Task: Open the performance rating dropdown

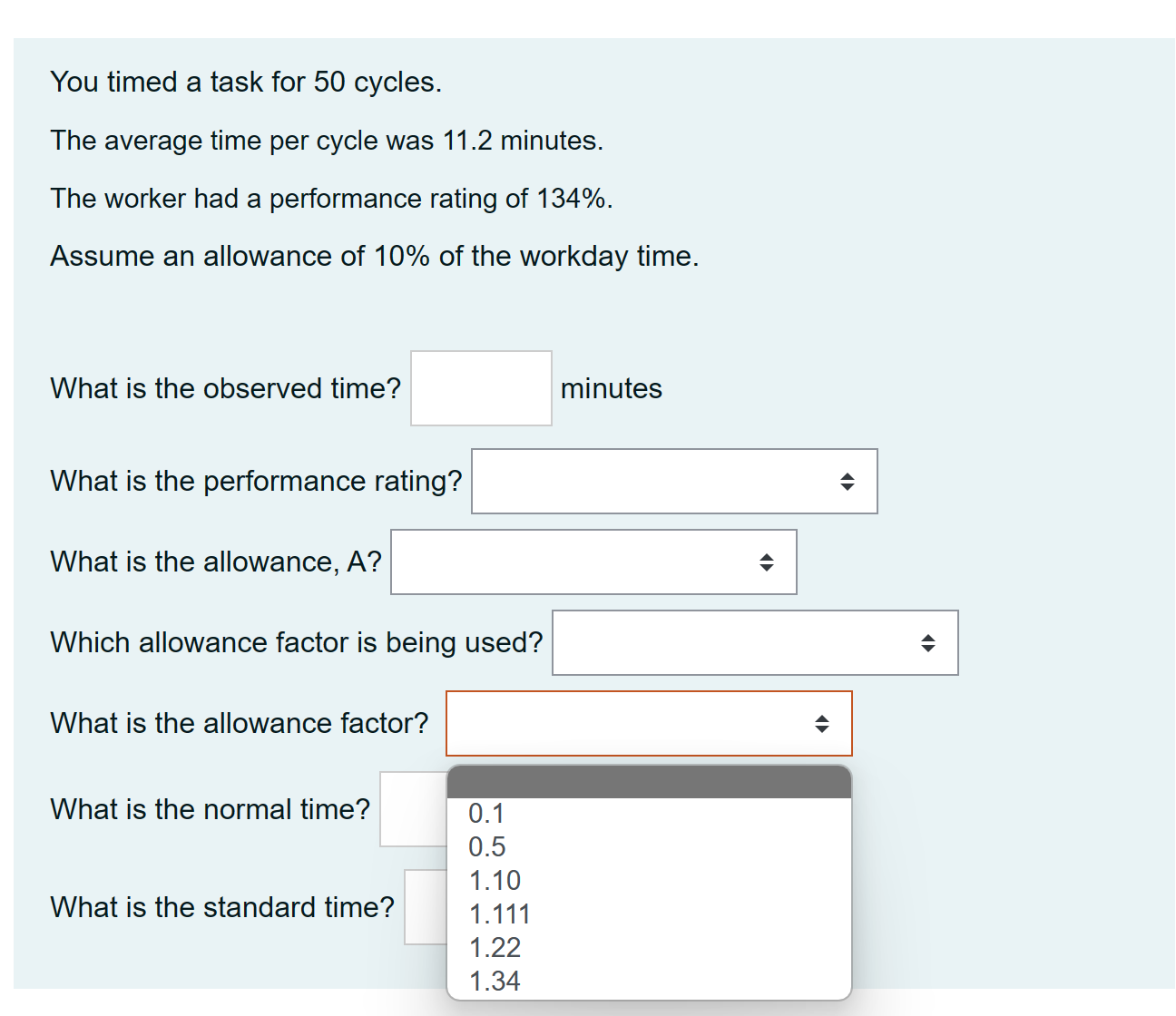Action: (x=673, y=482)
